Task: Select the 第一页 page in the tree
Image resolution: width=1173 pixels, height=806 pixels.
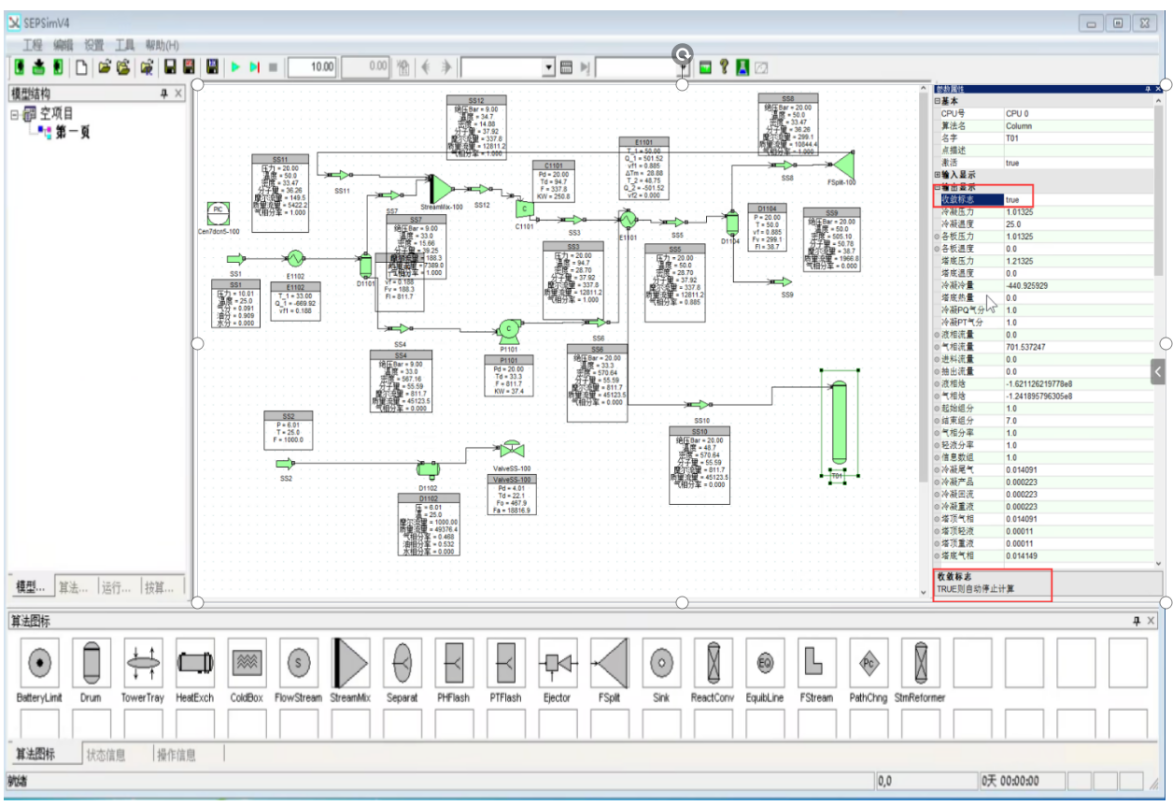Action: 73,132
